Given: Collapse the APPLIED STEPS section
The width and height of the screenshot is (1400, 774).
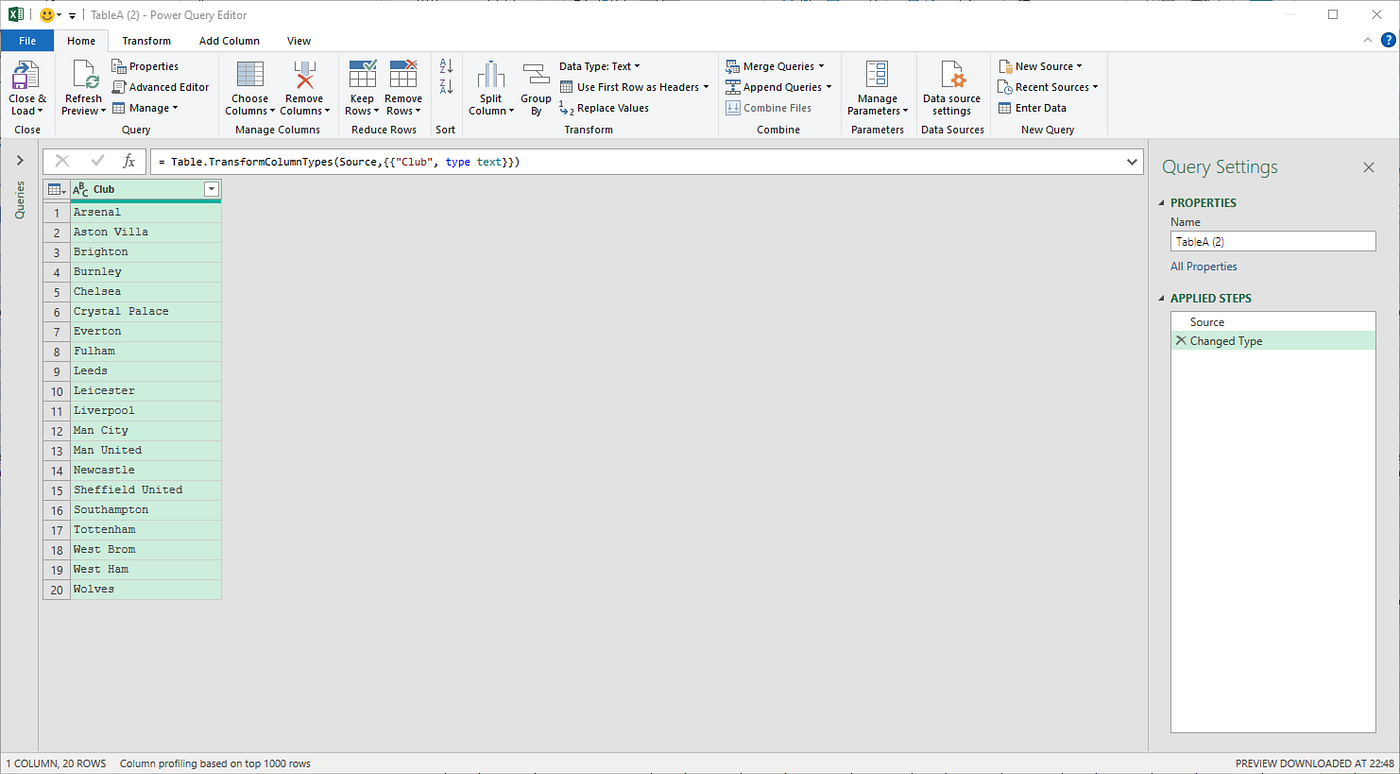Looking at the screenshot, I should click(1162, 298).
